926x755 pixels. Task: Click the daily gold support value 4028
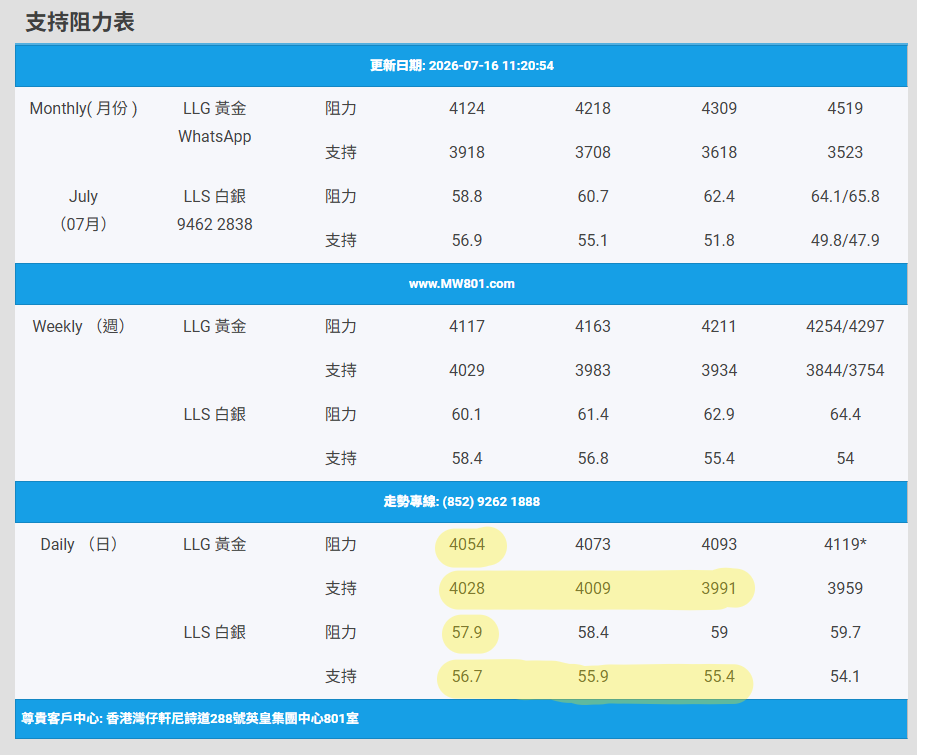[467, 588]
